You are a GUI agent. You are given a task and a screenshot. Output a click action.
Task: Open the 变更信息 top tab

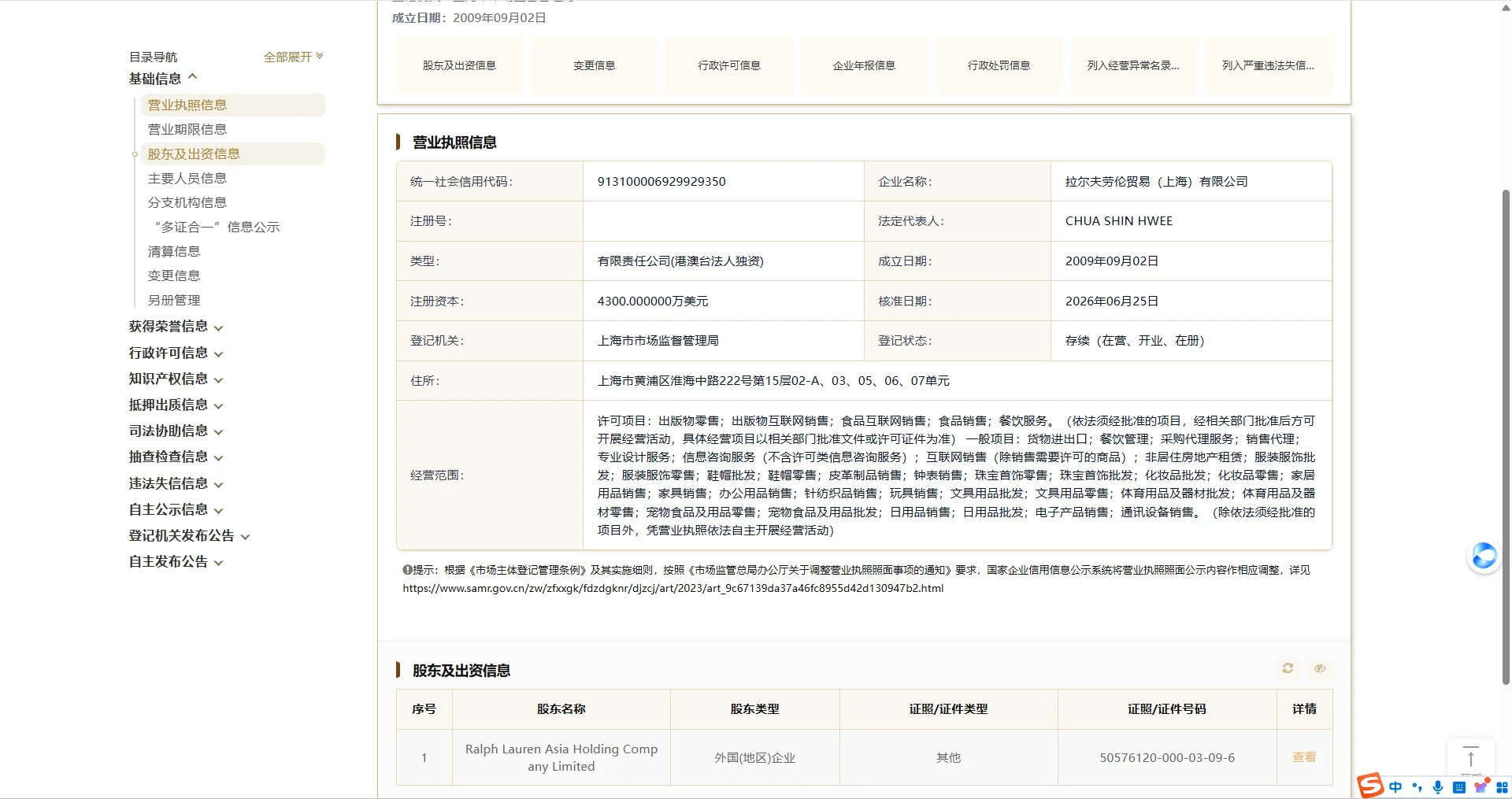[594, 65]
